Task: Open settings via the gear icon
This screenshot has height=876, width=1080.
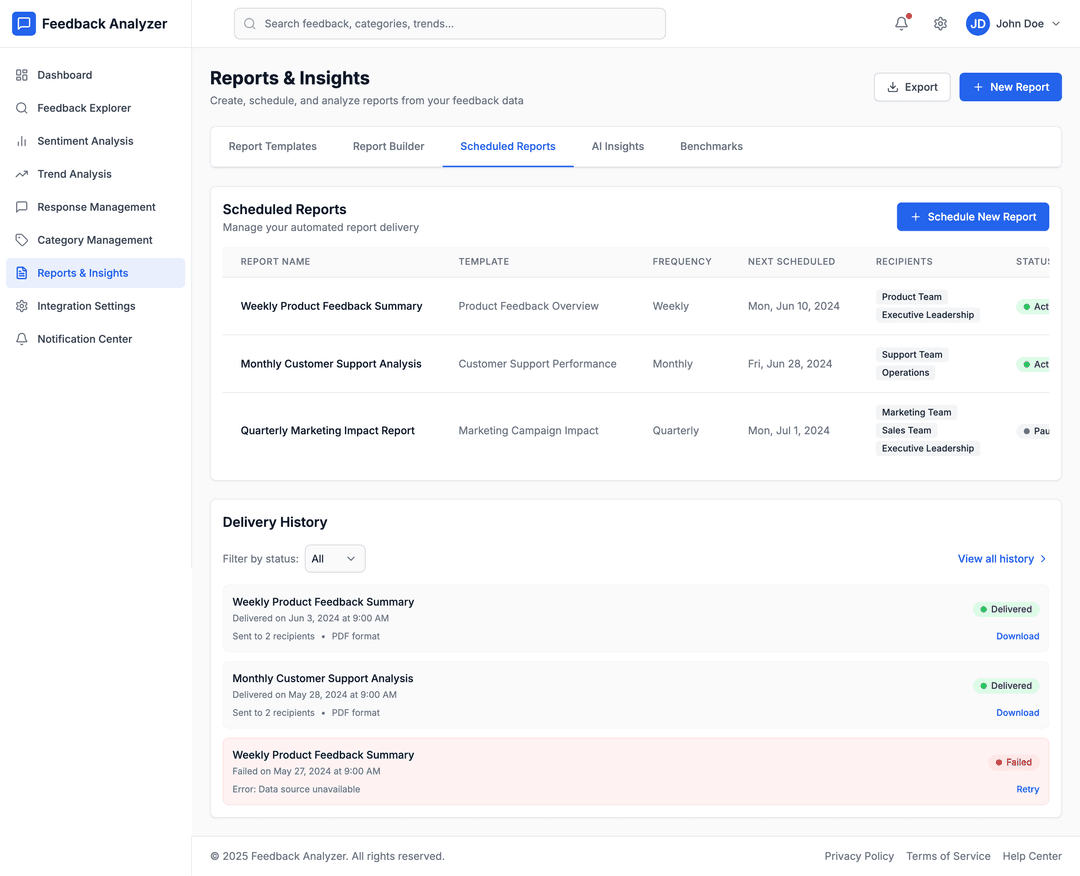Action: (x=940, y=24)
